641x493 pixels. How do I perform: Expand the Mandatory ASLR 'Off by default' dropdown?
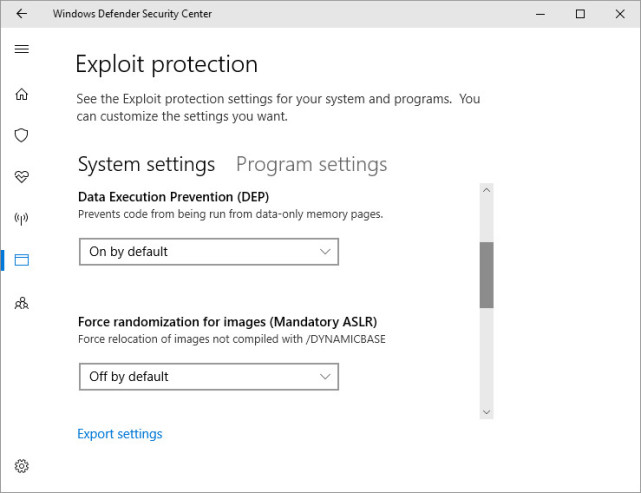pyautogui.click(x=209, y=376)
